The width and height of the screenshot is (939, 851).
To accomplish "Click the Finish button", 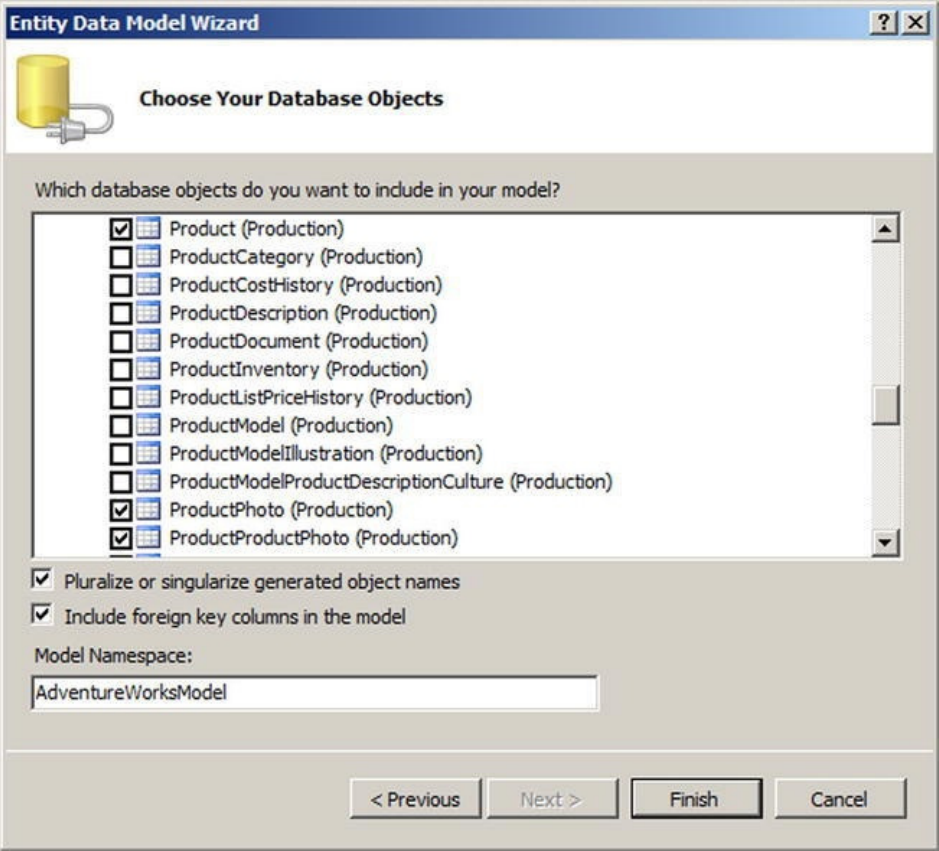I will tap(696, 799).
